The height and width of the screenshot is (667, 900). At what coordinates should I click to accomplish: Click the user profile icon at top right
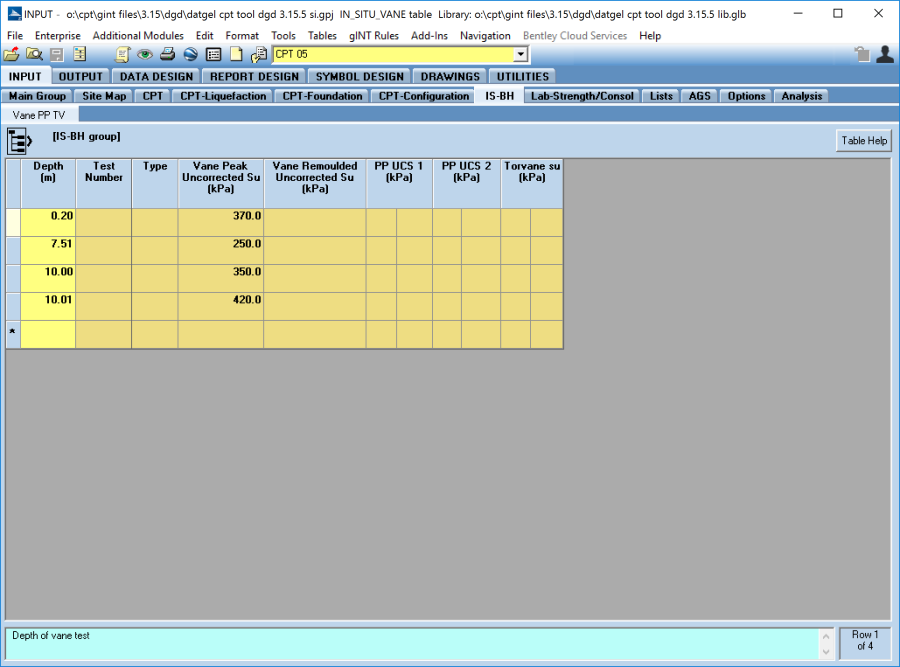[x=884, y=55]
